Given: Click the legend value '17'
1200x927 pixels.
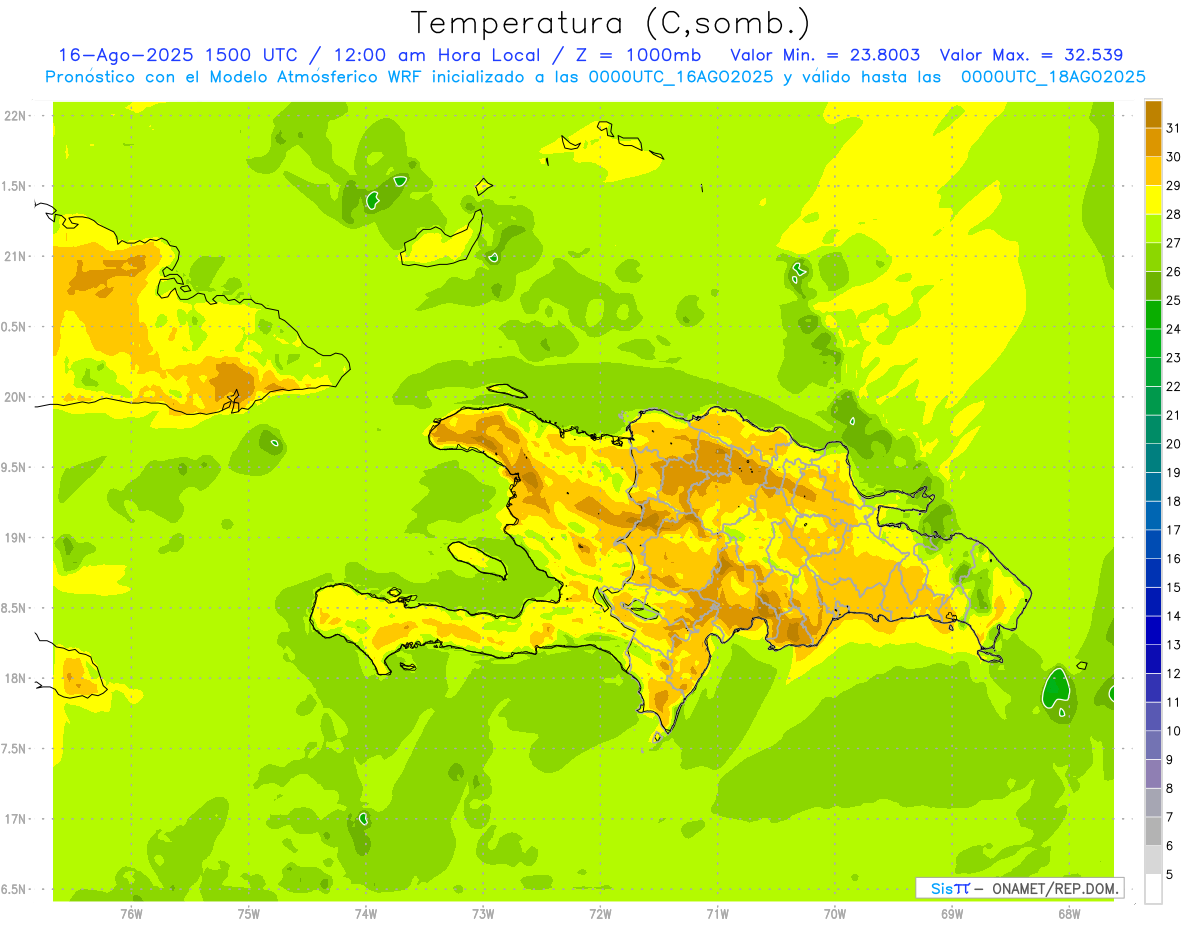Looking at the screenshot, I should [1173, 530].
